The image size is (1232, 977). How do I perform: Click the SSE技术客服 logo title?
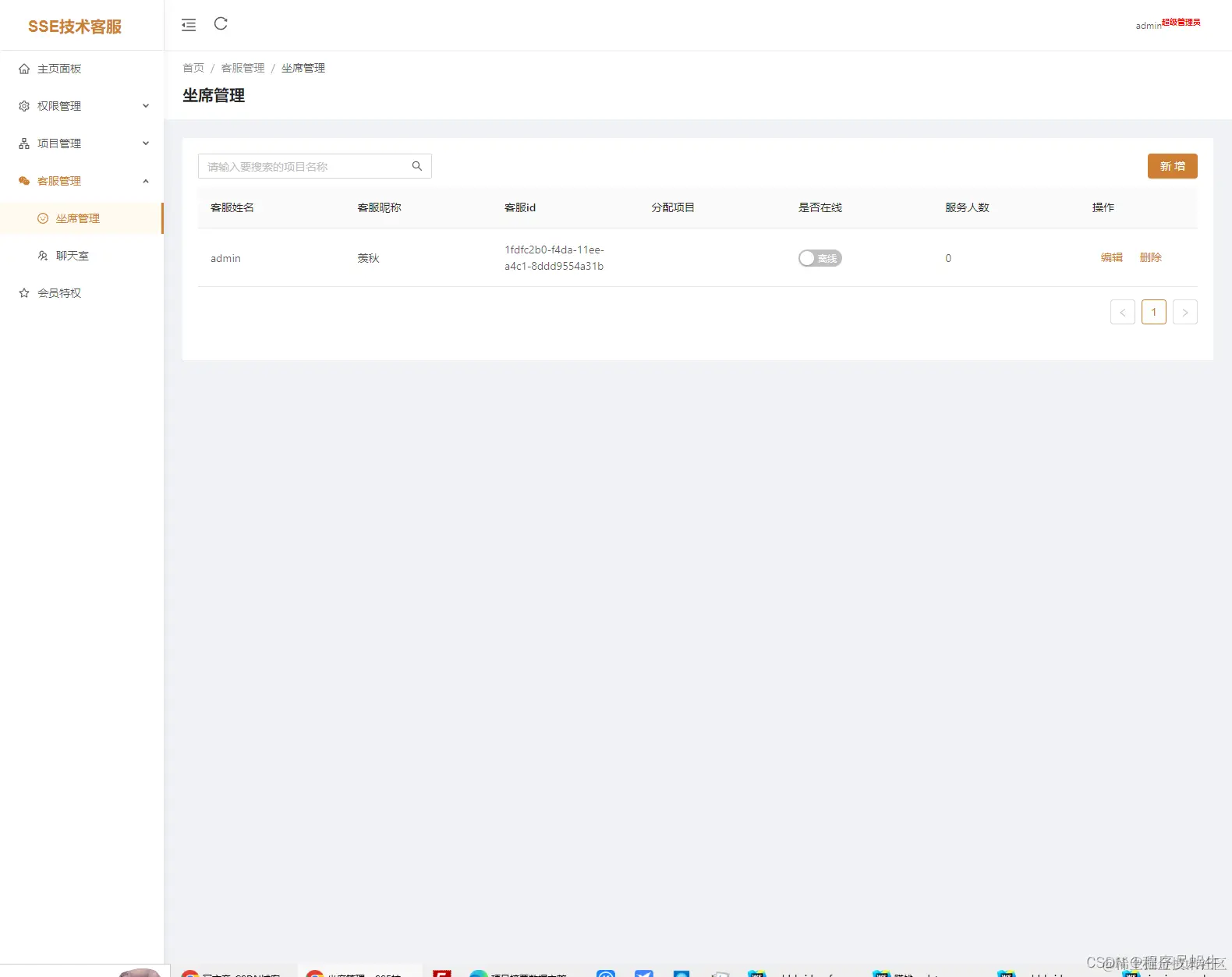click(75, 27)
